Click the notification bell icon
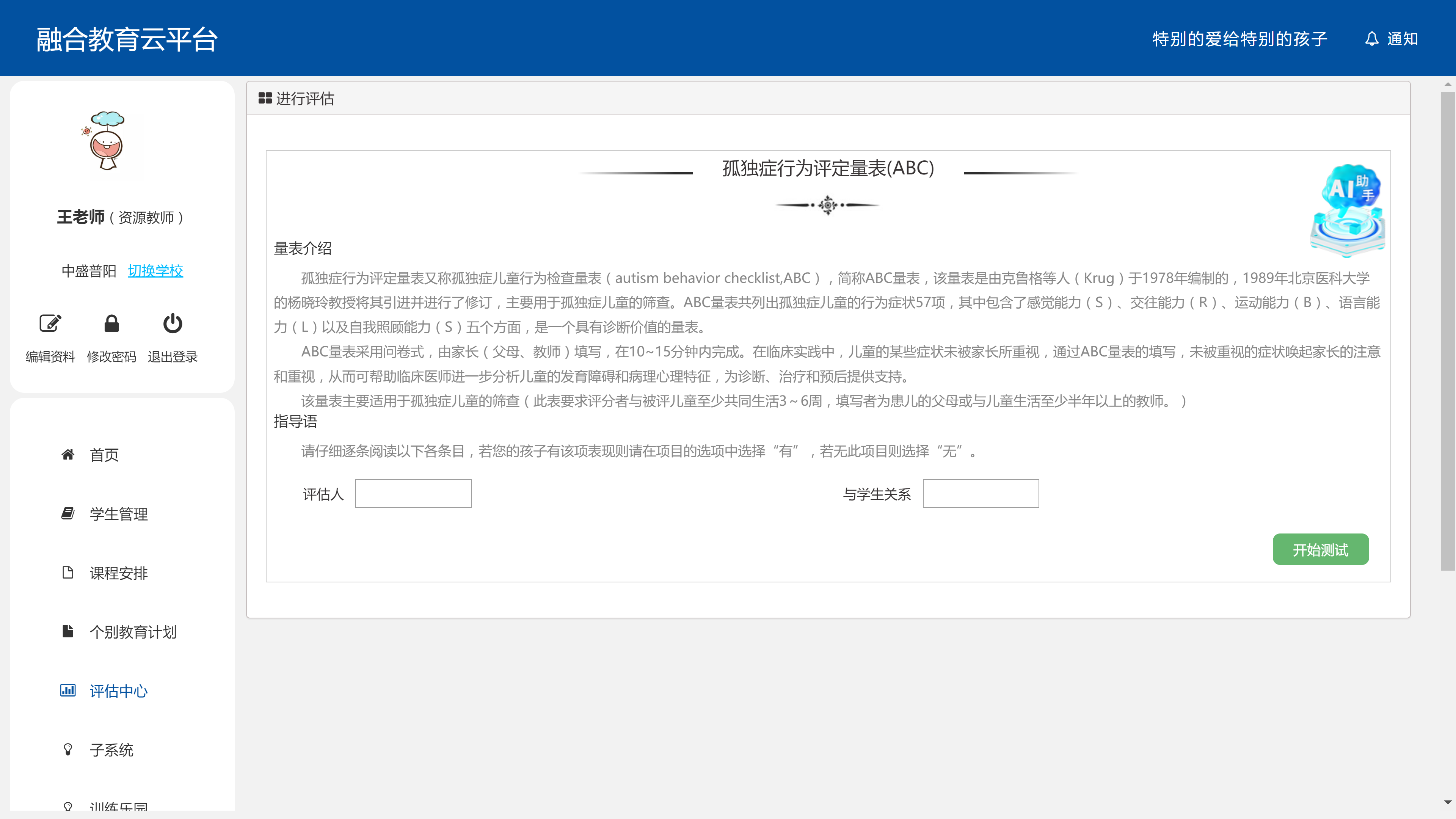1456x819 pixels. [1372, 39]
